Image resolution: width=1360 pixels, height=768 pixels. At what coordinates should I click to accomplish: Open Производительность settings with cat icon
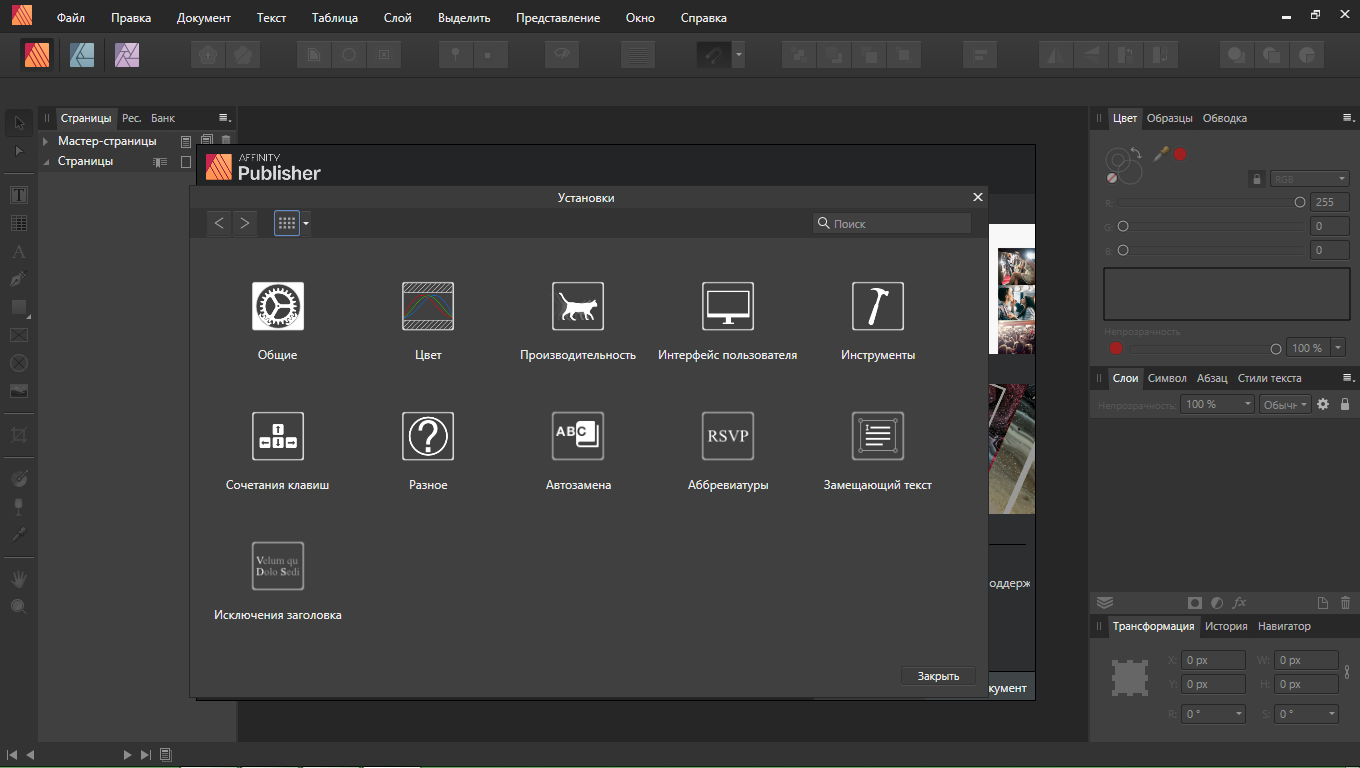click(x=578, y=306)
